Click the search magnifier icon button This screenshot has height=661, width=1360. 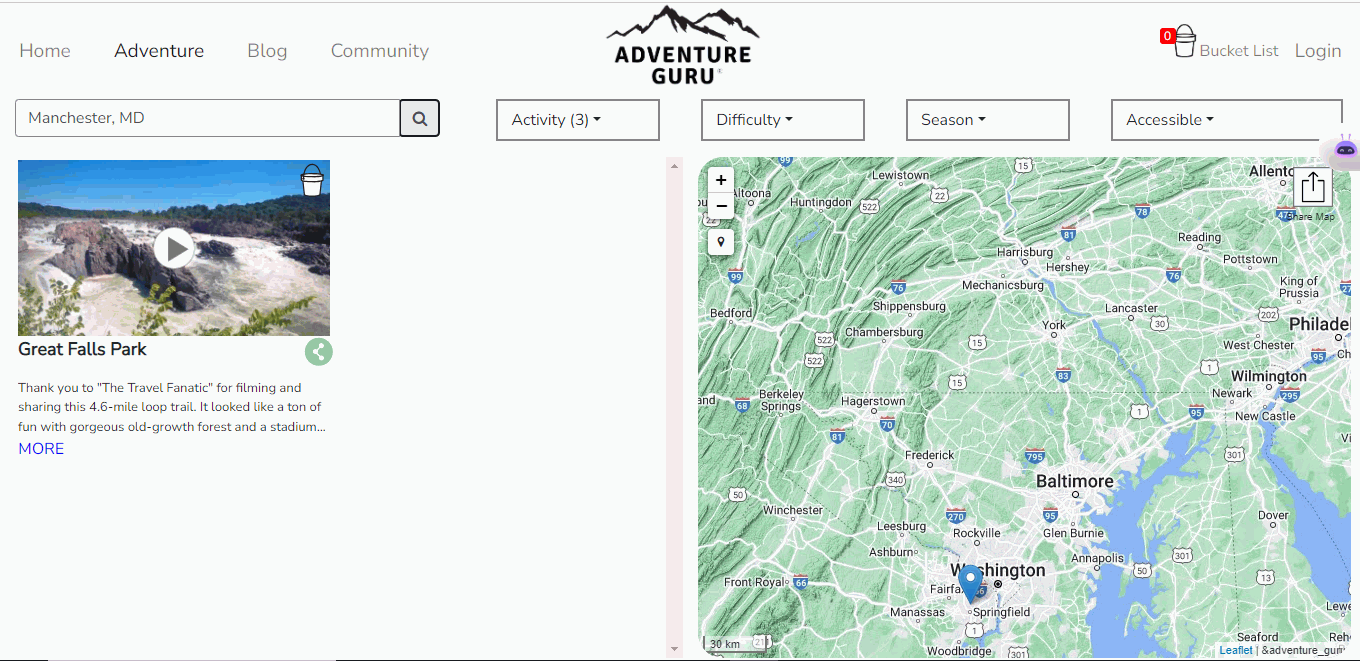420,118
